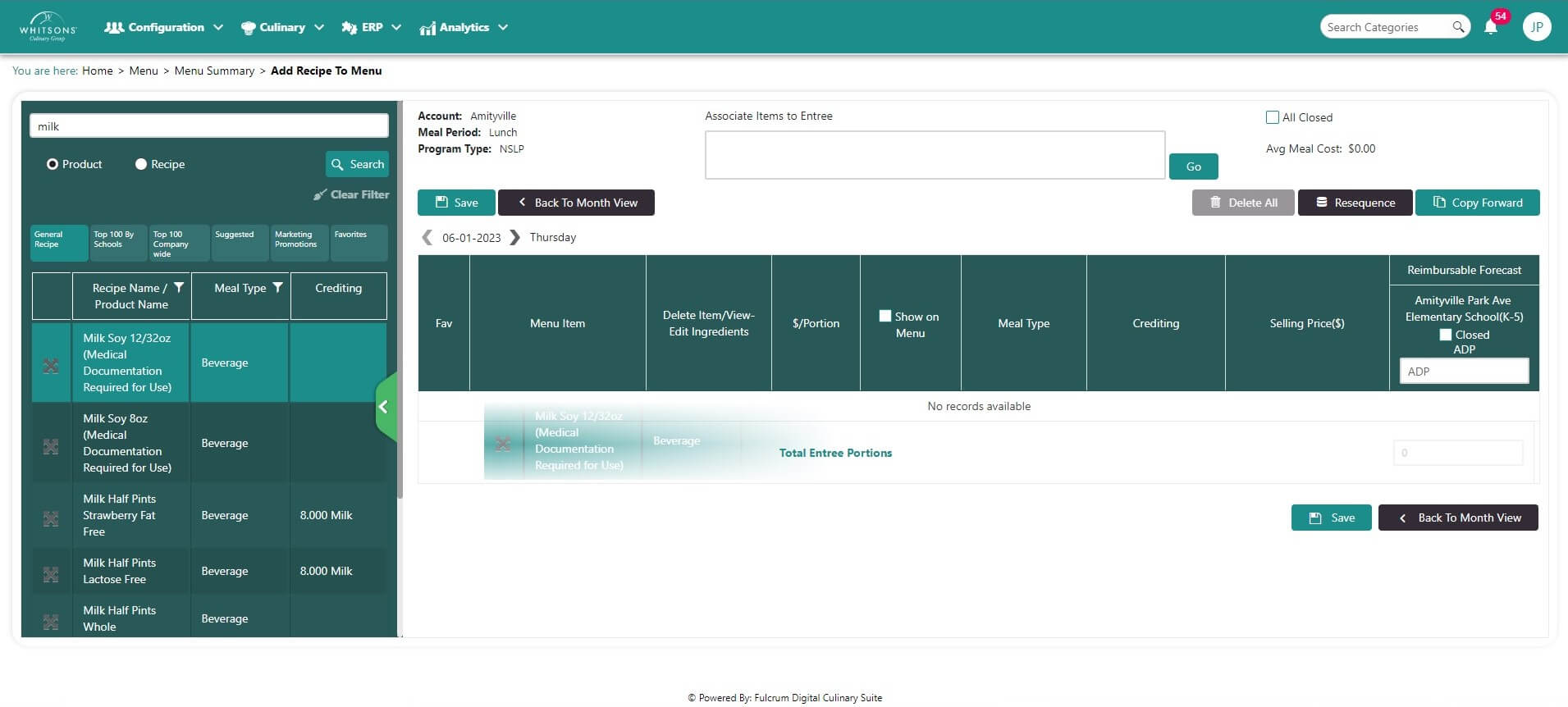The image size is (1568, 707).
Task: Open the JP user profile avatar
Action: pos(1536,27)
